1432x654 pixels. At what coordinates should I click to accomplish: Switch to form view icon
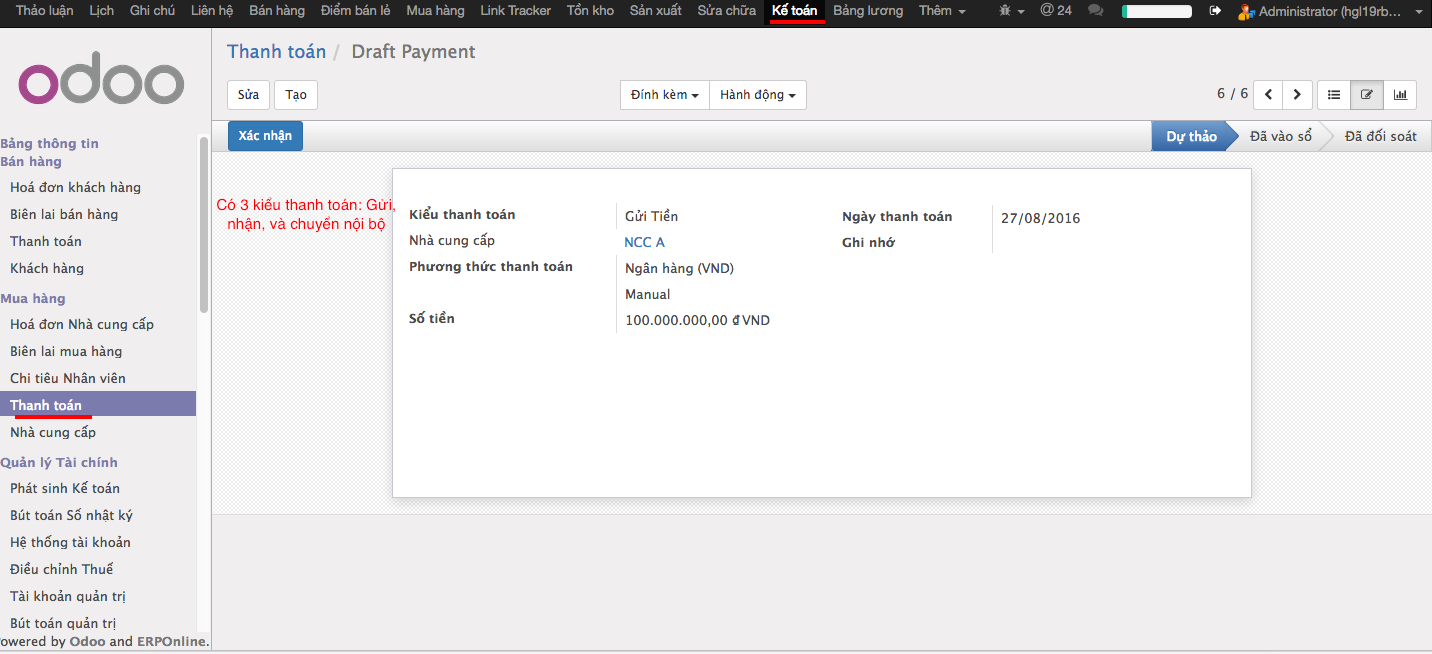pos(1367,94)
